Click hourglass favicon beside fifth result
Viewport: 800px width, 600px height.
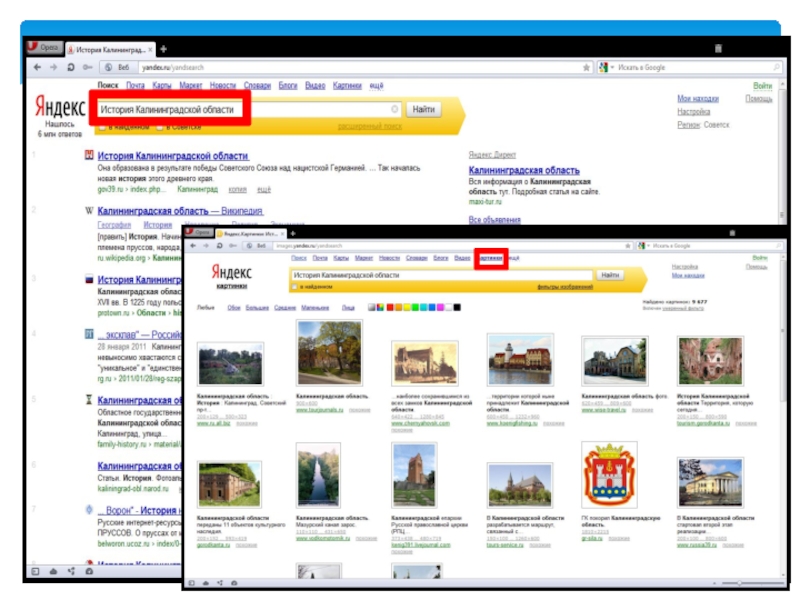pyautogui.click(x=89, y=399)
